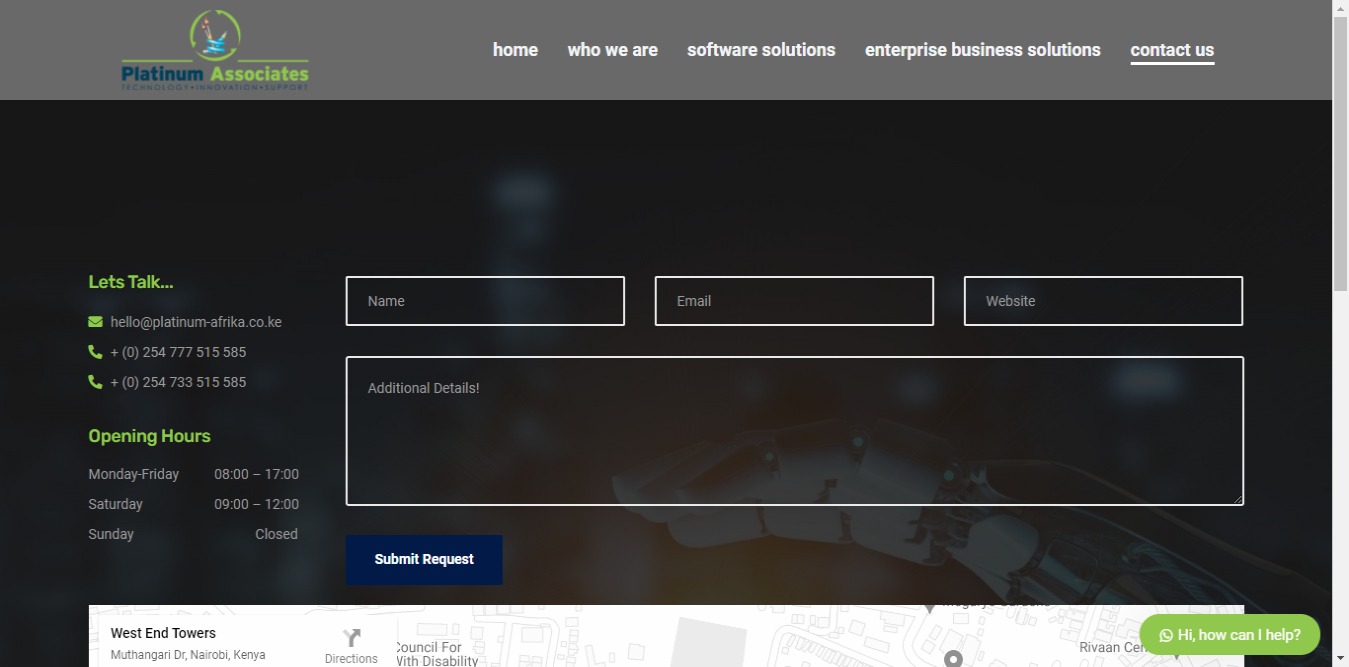Viewport: 1349px width, 667px height.
Task: Click the hello@platinum-afrika.co.ke email link
Action: point(196,322)
